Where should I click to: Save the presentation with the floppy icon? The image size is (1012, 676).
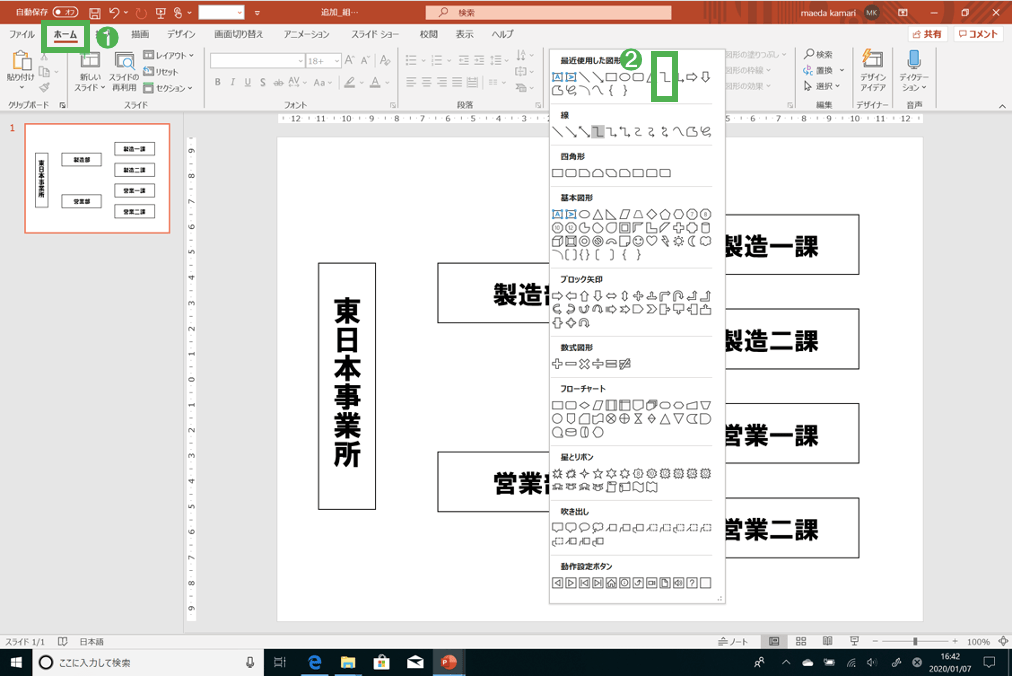[95, 13]
